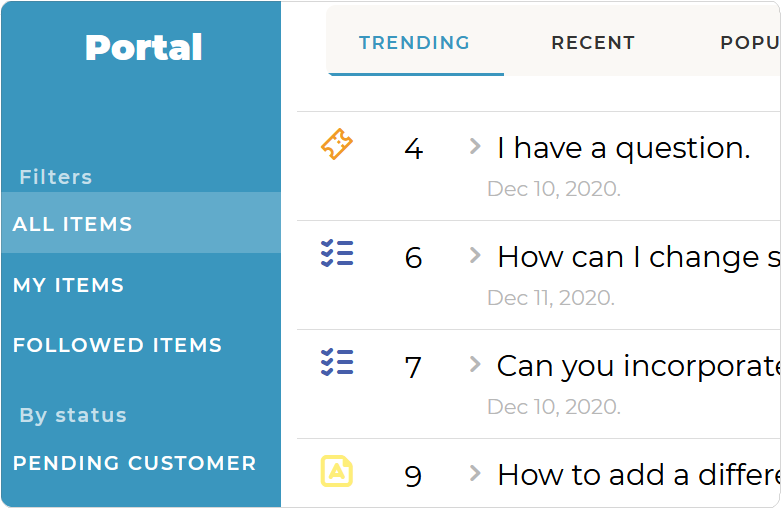
Task: Click the orange ticket icon
Action: (337, 144)
